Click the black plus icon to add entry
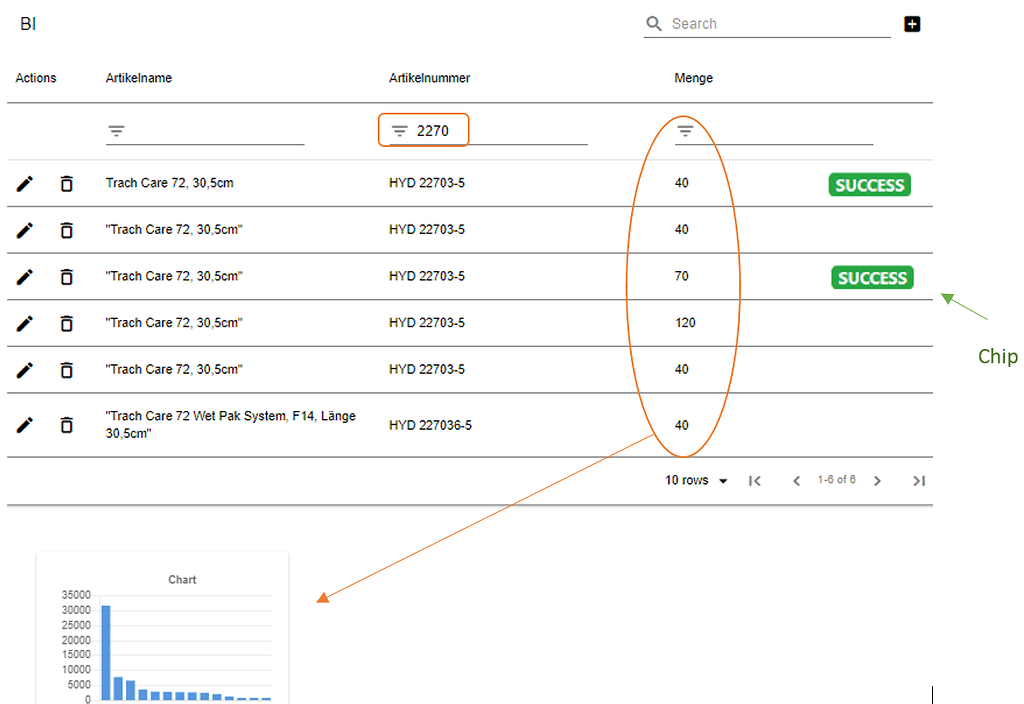 912,23
